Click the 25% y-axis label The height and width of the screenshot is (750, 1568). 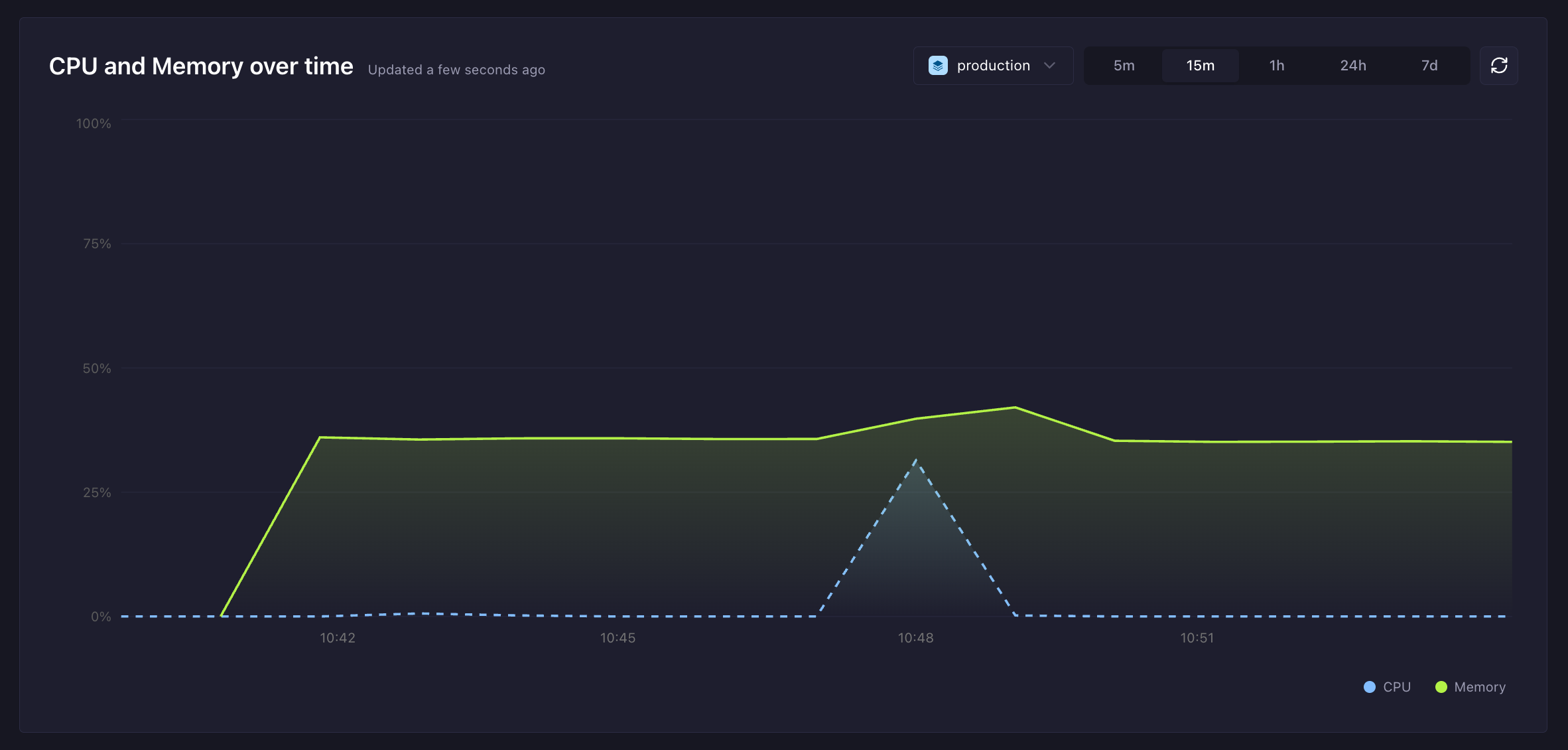tap(97, 492)
